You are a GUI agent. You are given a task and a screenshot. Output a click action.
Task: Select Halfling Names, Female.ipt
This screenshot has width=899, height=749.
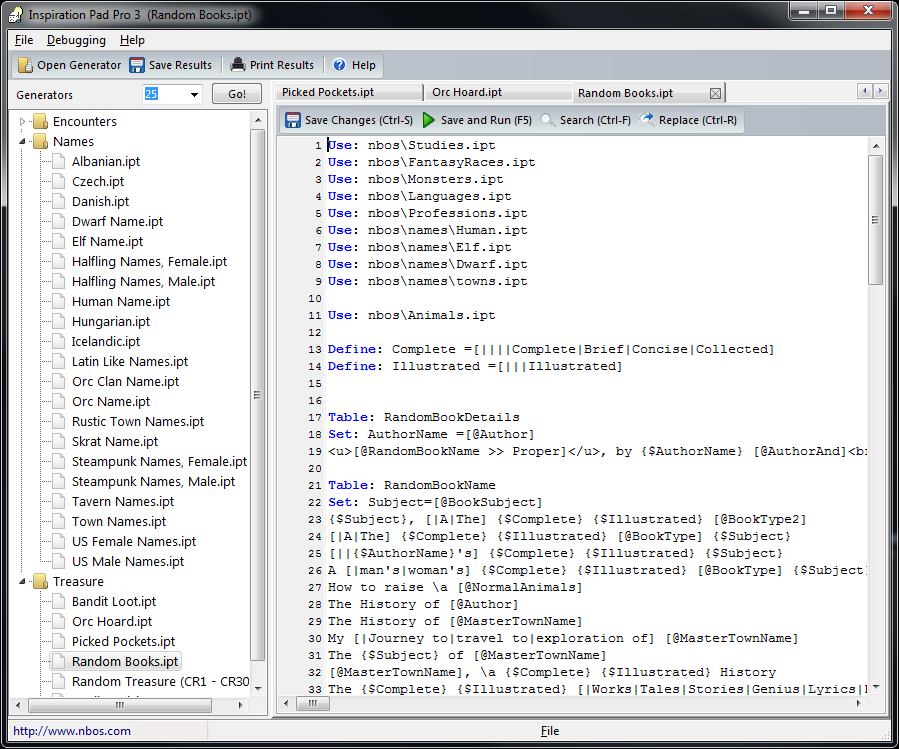[x=149, y=262]
